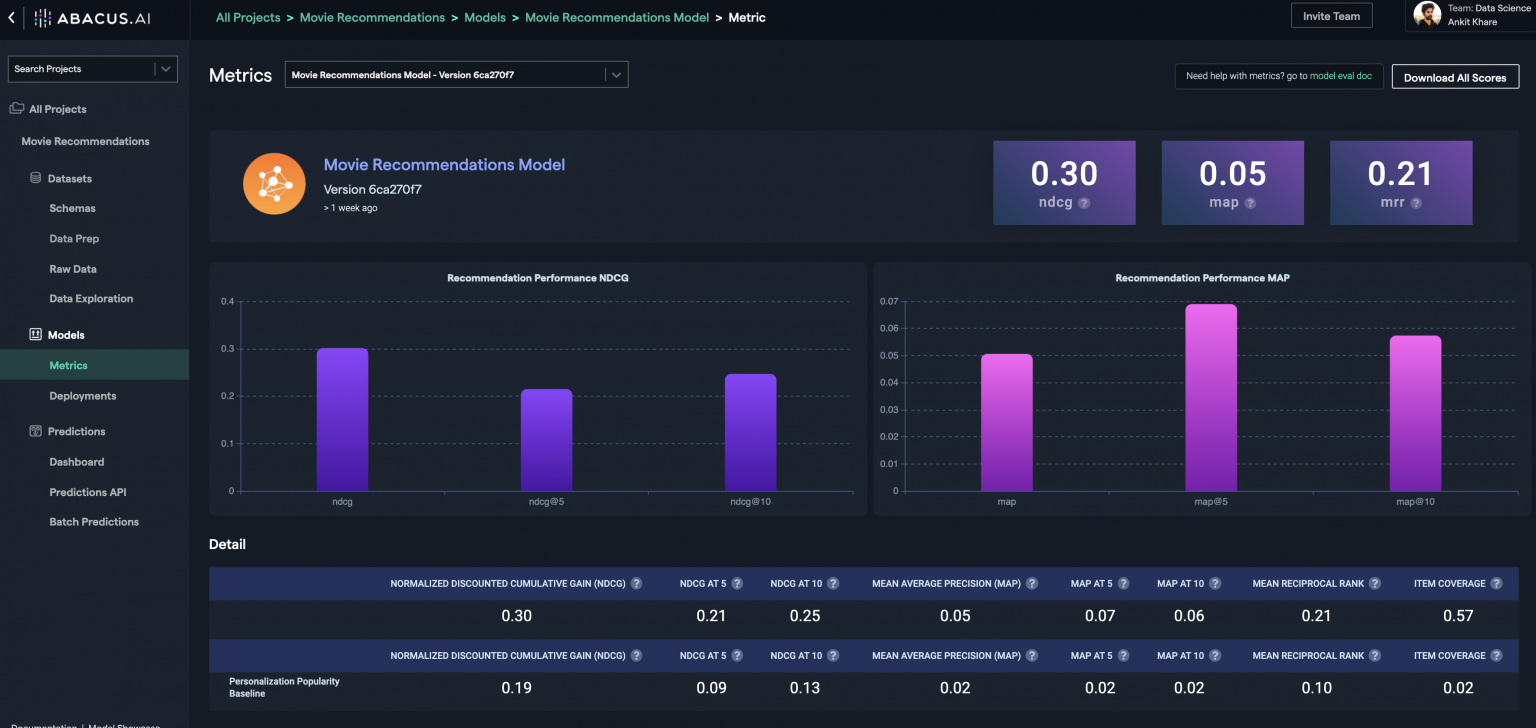Click the back arrow beside Abacus.AI logo
Image resolution: width=1536 pixels, height=728 pixels.
coord(11,18)
